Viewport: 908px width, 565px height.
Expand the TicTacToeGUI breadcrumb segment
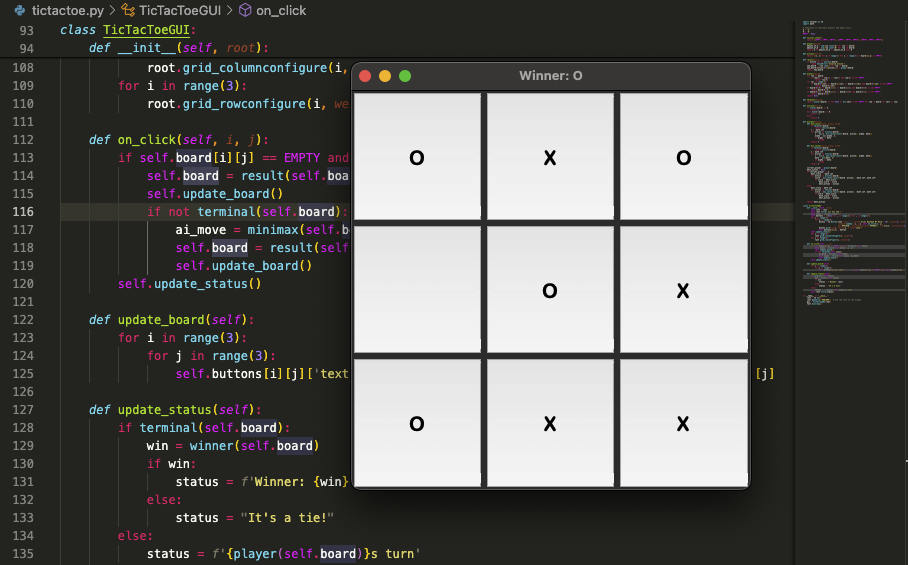coord(181,10)
